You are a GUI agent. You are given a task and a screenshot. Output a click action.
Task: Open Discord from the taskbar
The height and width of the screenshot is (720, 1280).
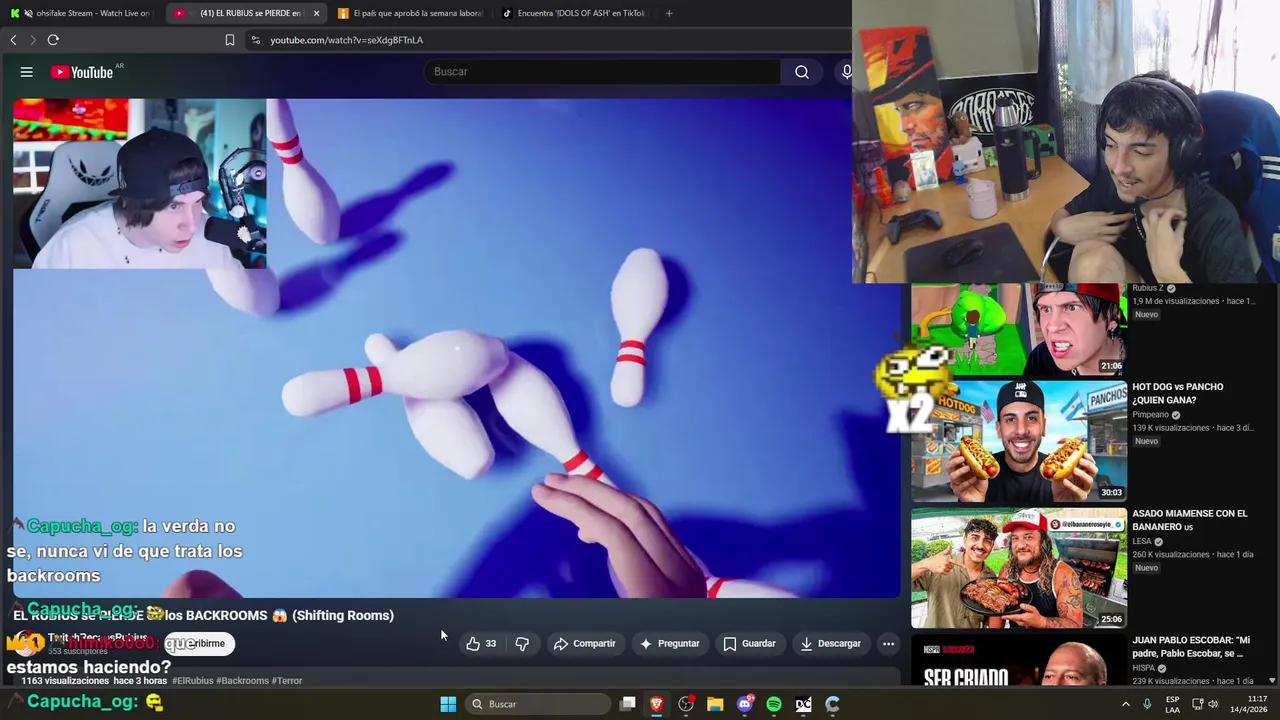(744, 704)
